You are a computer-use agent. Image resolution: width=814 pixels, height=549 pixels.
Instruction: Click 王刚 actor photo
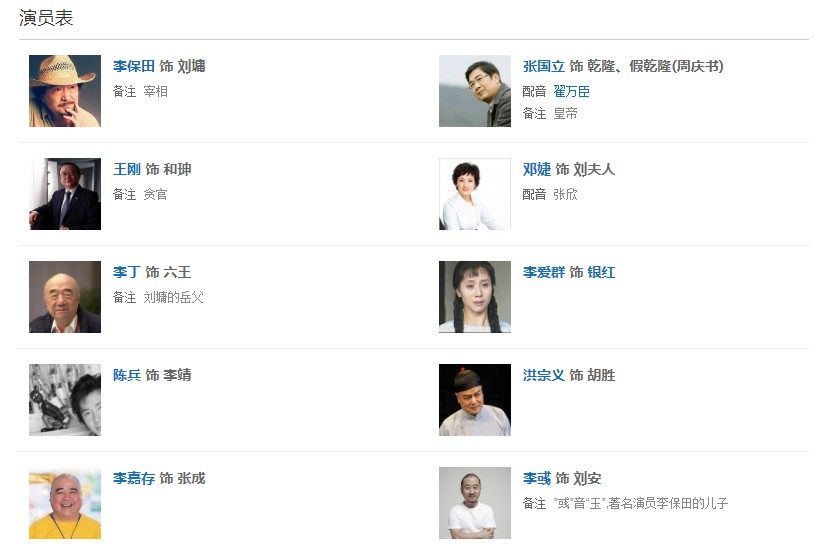pyautogui.click(x=65, y=194)
